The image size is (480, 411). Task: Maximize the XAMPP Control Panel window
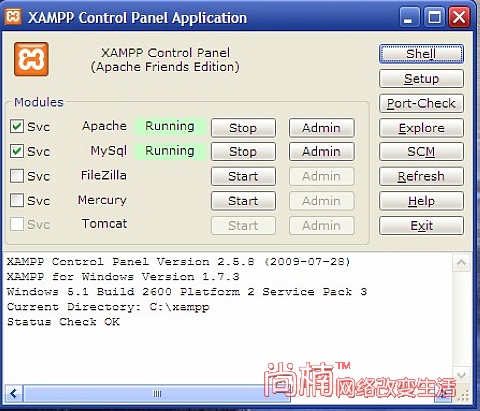(x=434, y=17)
